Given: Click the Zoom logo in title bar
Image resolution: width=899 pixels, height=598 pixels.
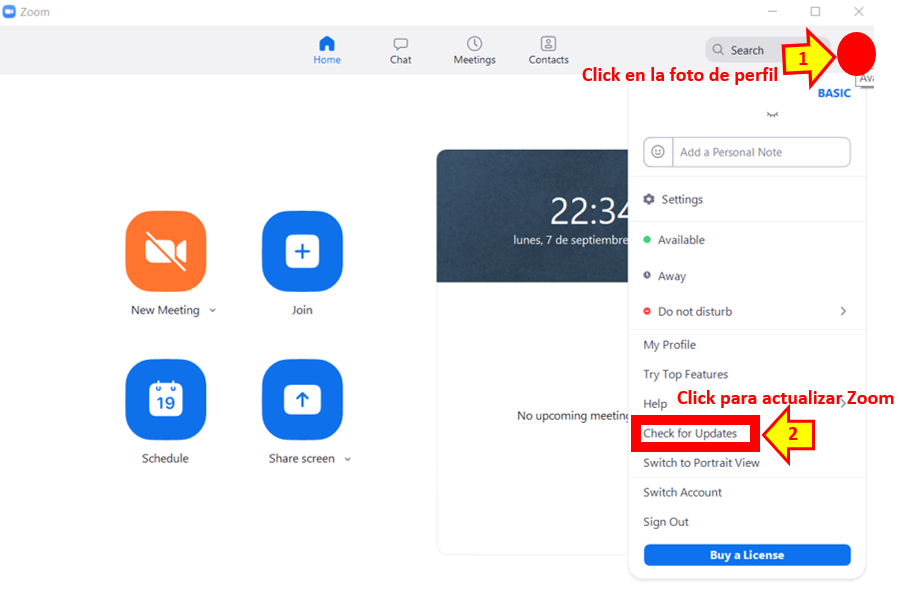Looking at the screenshot, I should (9, 11).
